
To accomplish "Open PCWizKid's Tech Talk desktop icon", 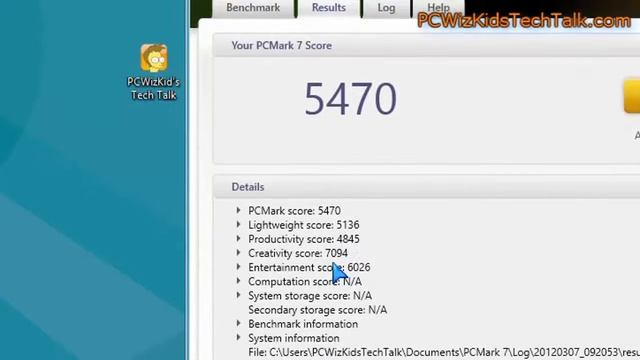I will 153,72.
